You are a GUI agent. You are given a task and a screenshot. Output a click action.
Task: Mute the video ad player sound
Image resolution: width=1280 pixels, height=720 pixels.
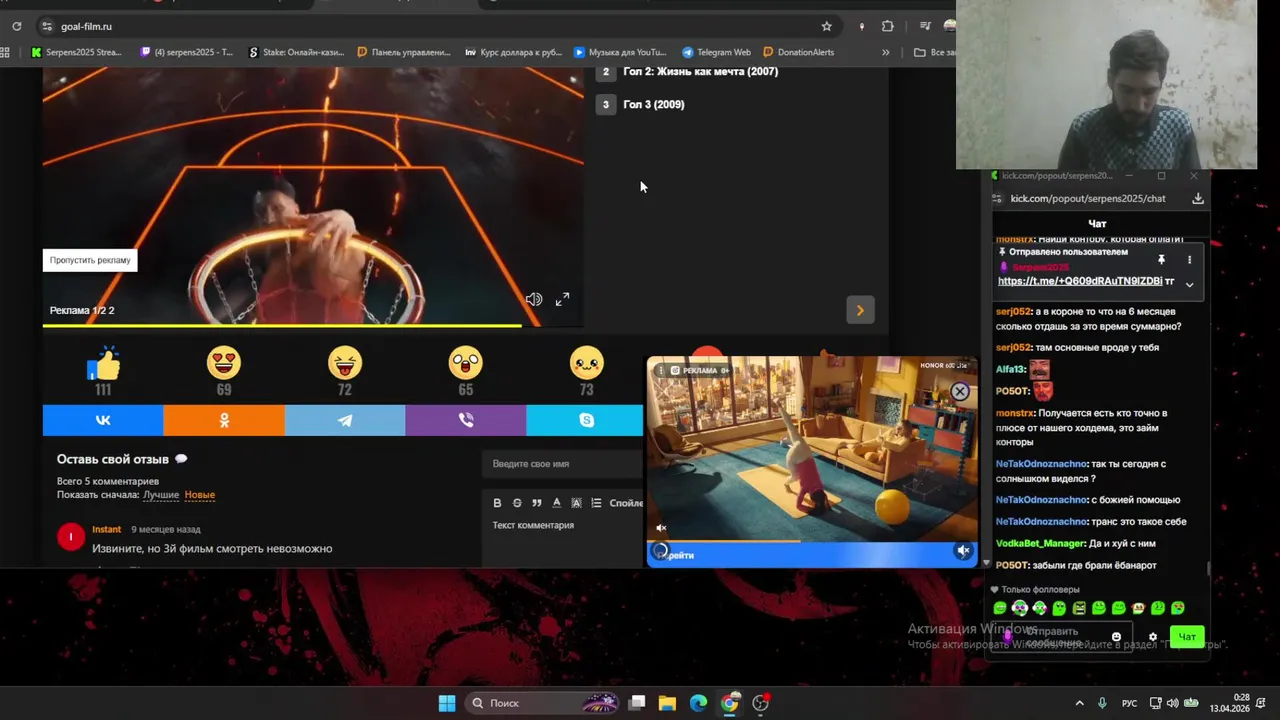534,300
